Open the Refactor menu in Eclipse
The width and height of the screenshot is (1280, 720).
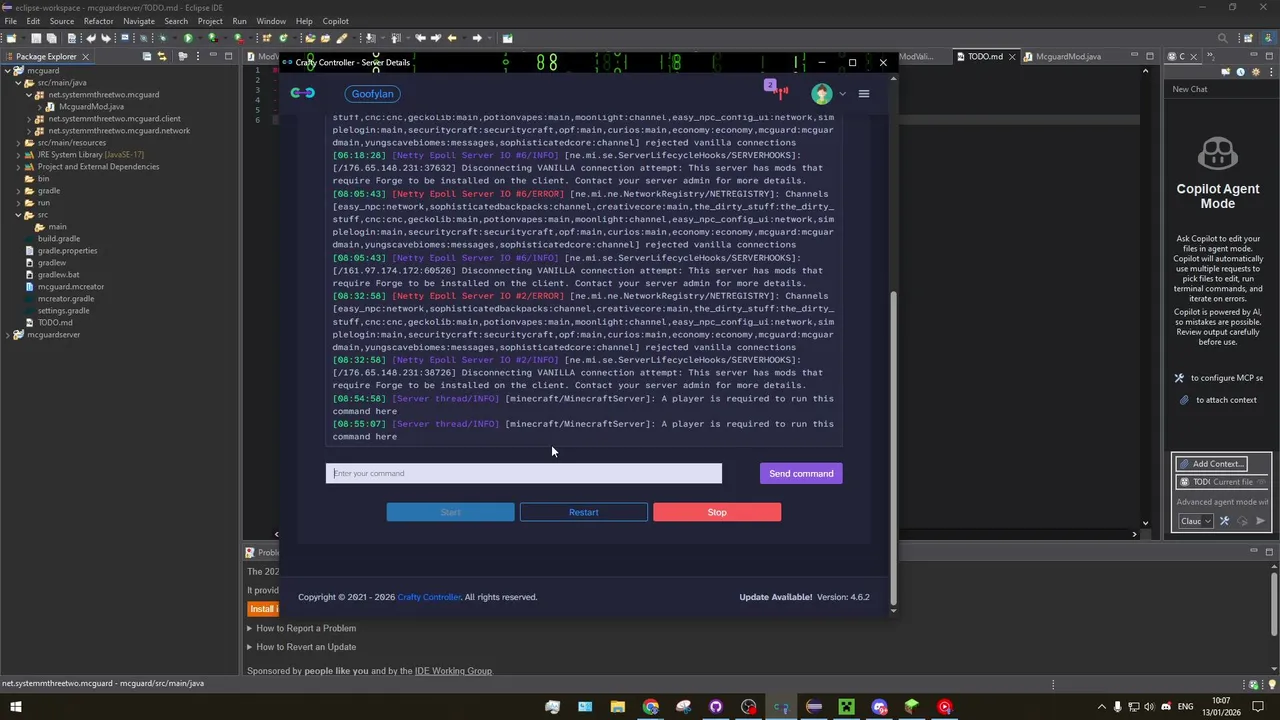pyautogui.click(x=98, y=21)
